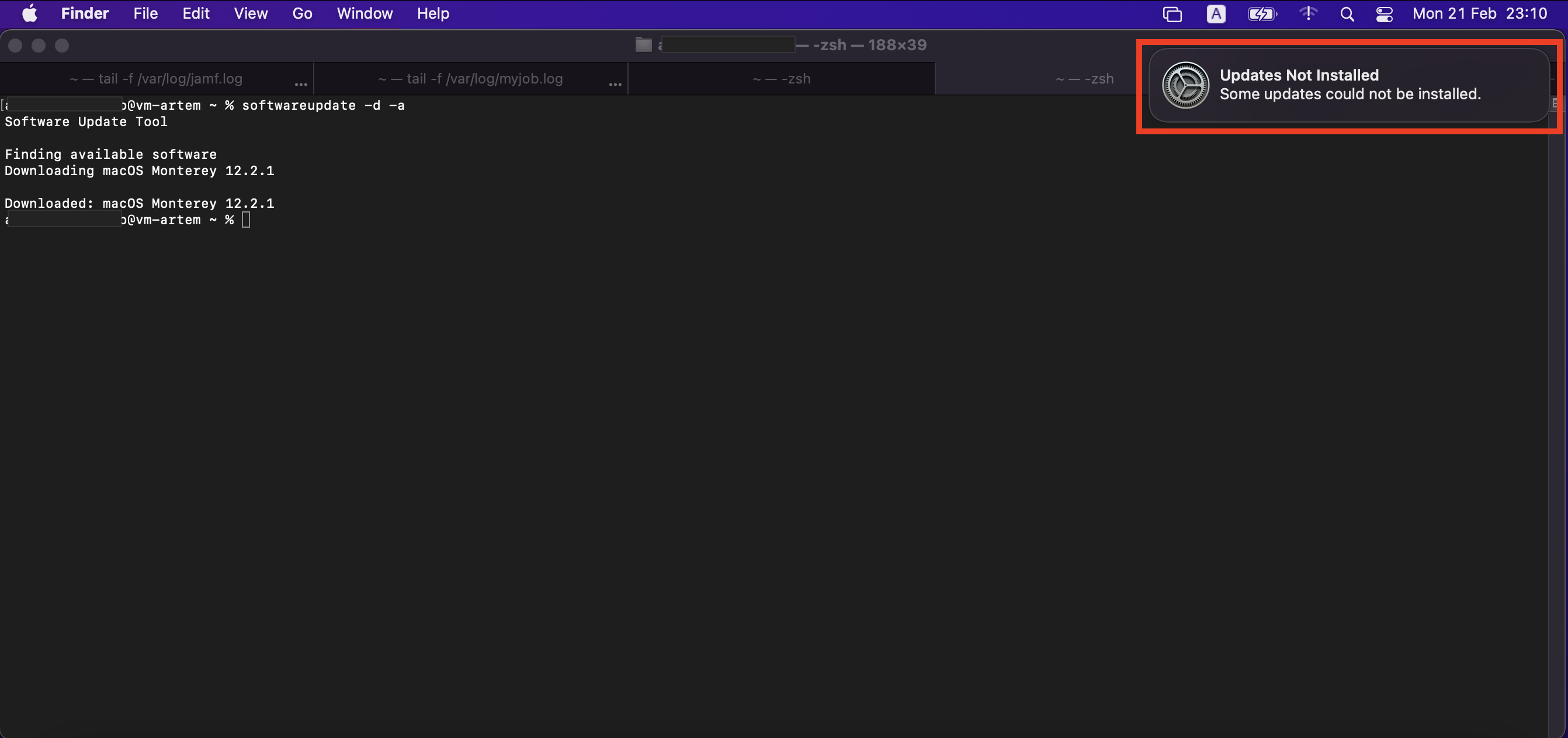Zoom the Terminal window
1568x738 pixels.
pos(62,46)
